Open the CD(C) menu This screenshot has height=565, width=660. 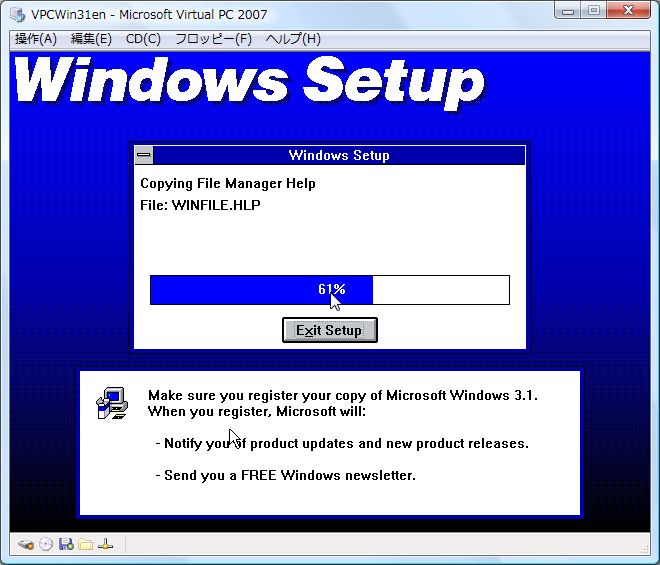[x=143, y=39]
